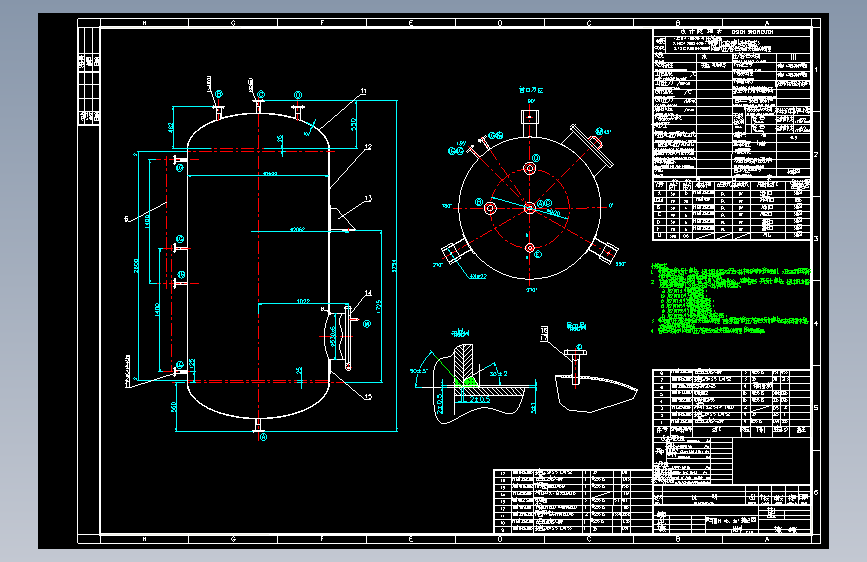Image resolution: width=867 pixels, height=562 pixels.
Task: Click the bottom drain nozzle on elevation view
Action: coord(258,425)
